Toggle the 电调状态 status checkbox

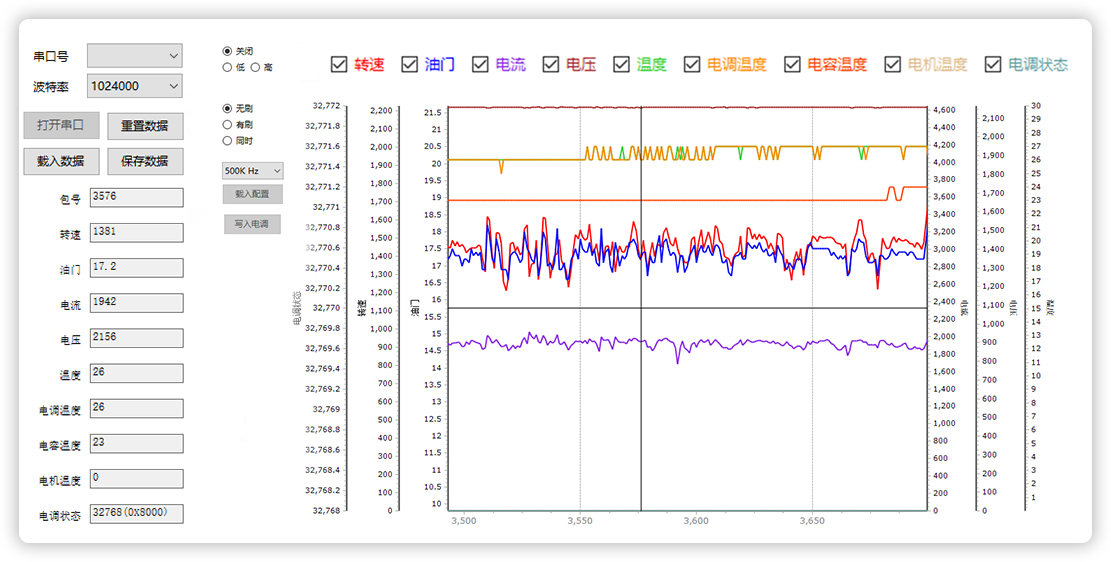[993, 65]
